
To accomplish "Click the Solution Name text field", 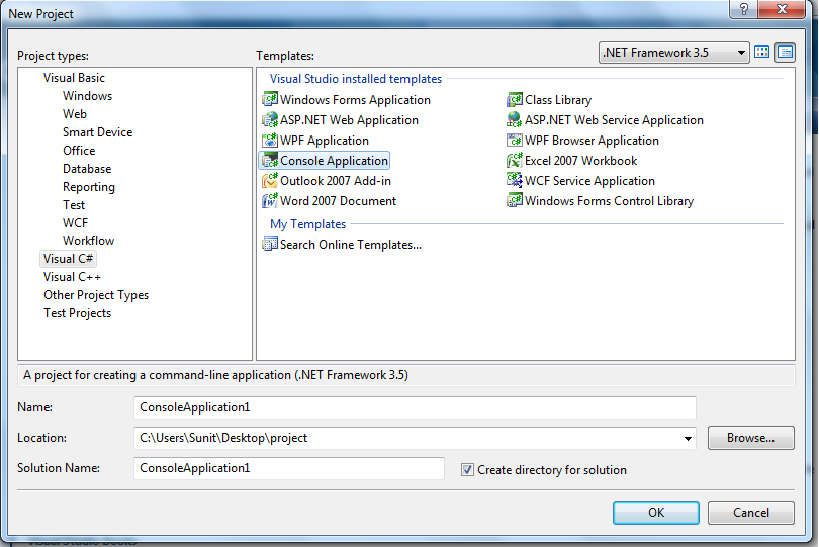I will coord(289,468).
